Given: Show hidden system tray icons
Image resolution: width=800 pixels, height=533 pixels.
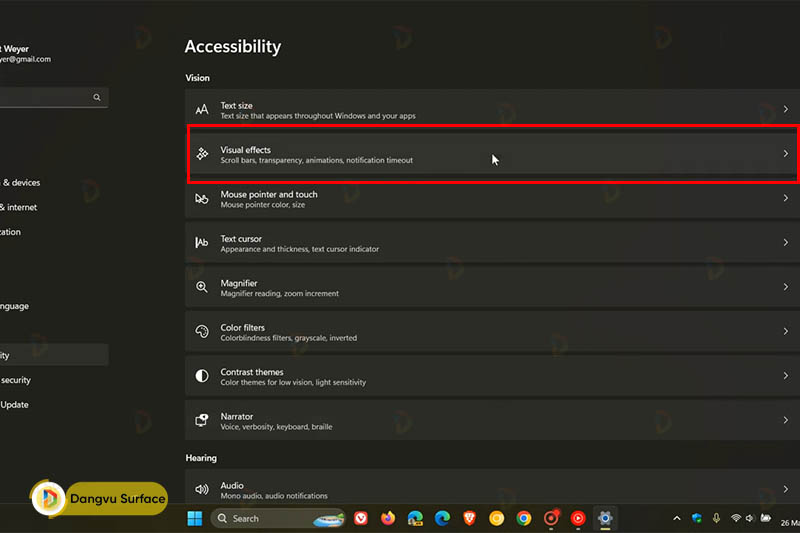Looking at the screenshot, I should click(676, 518).
